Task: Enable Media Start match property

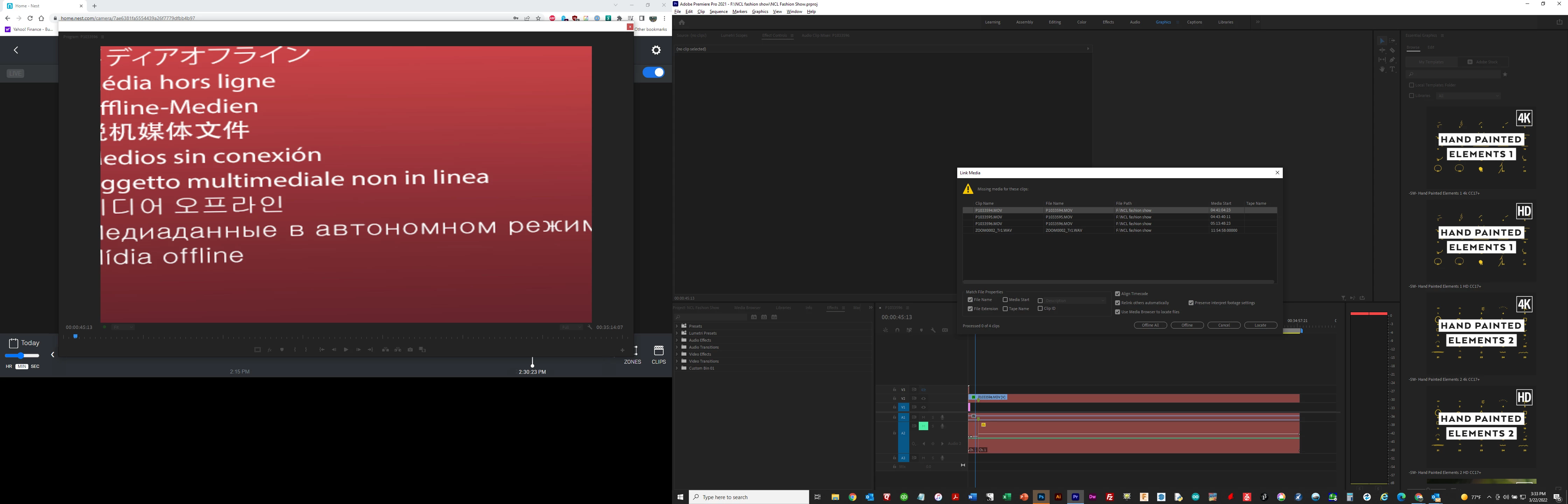Action: pos(1005,300)
